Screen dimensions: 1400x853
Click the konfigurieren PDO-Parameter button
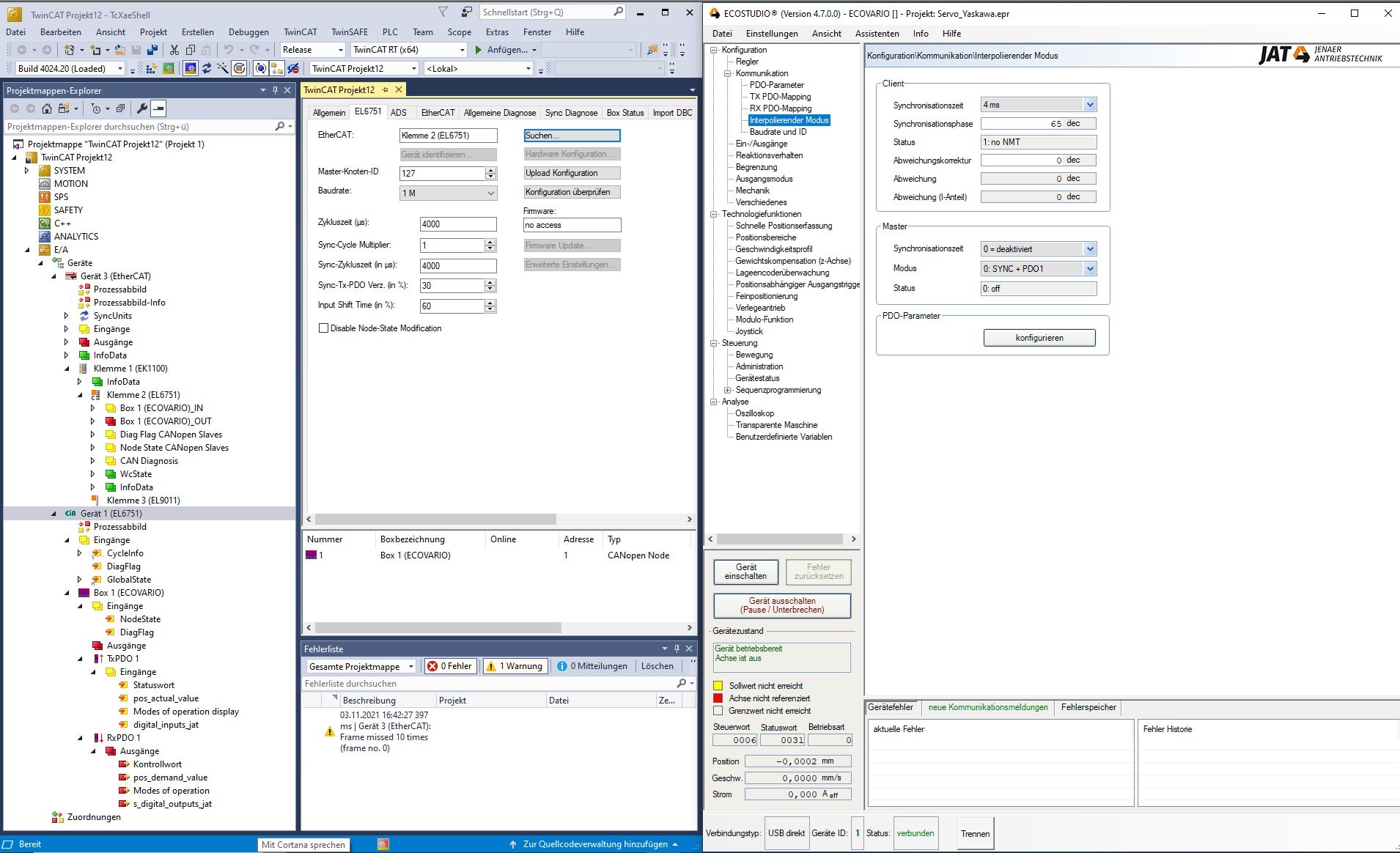pos(1039,338)
